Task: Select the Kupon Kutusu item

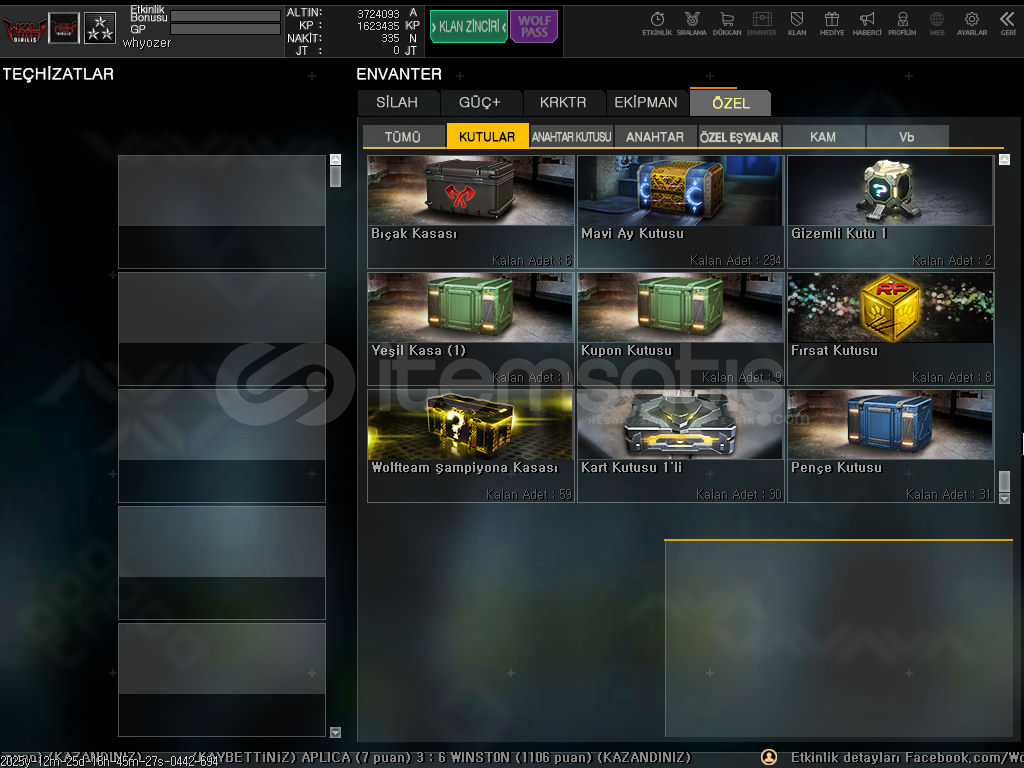Action: pos(680,328)
